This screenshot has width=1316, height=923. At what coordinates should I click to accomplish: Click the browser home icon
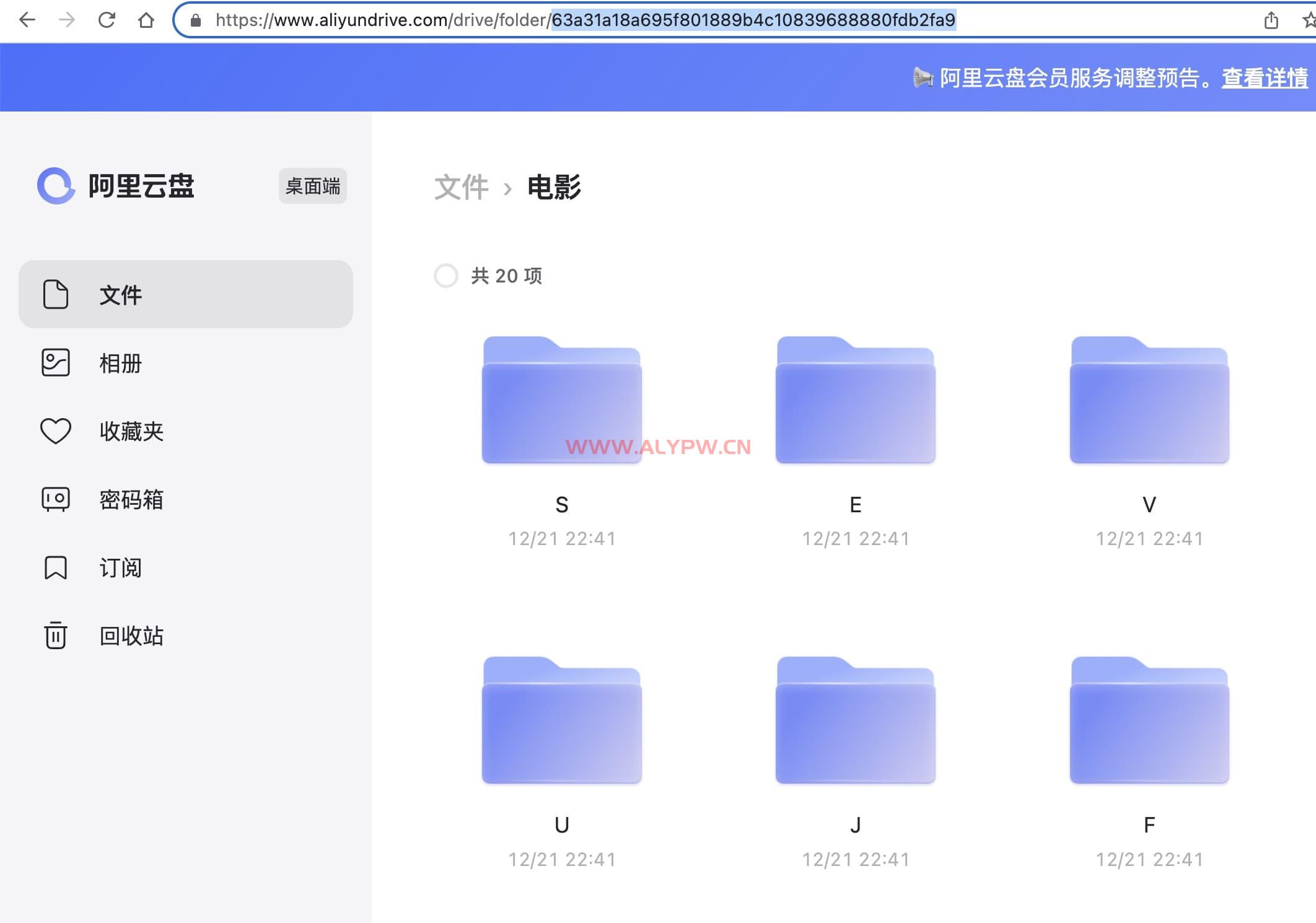pyautogui.click(x=146, y=20)
